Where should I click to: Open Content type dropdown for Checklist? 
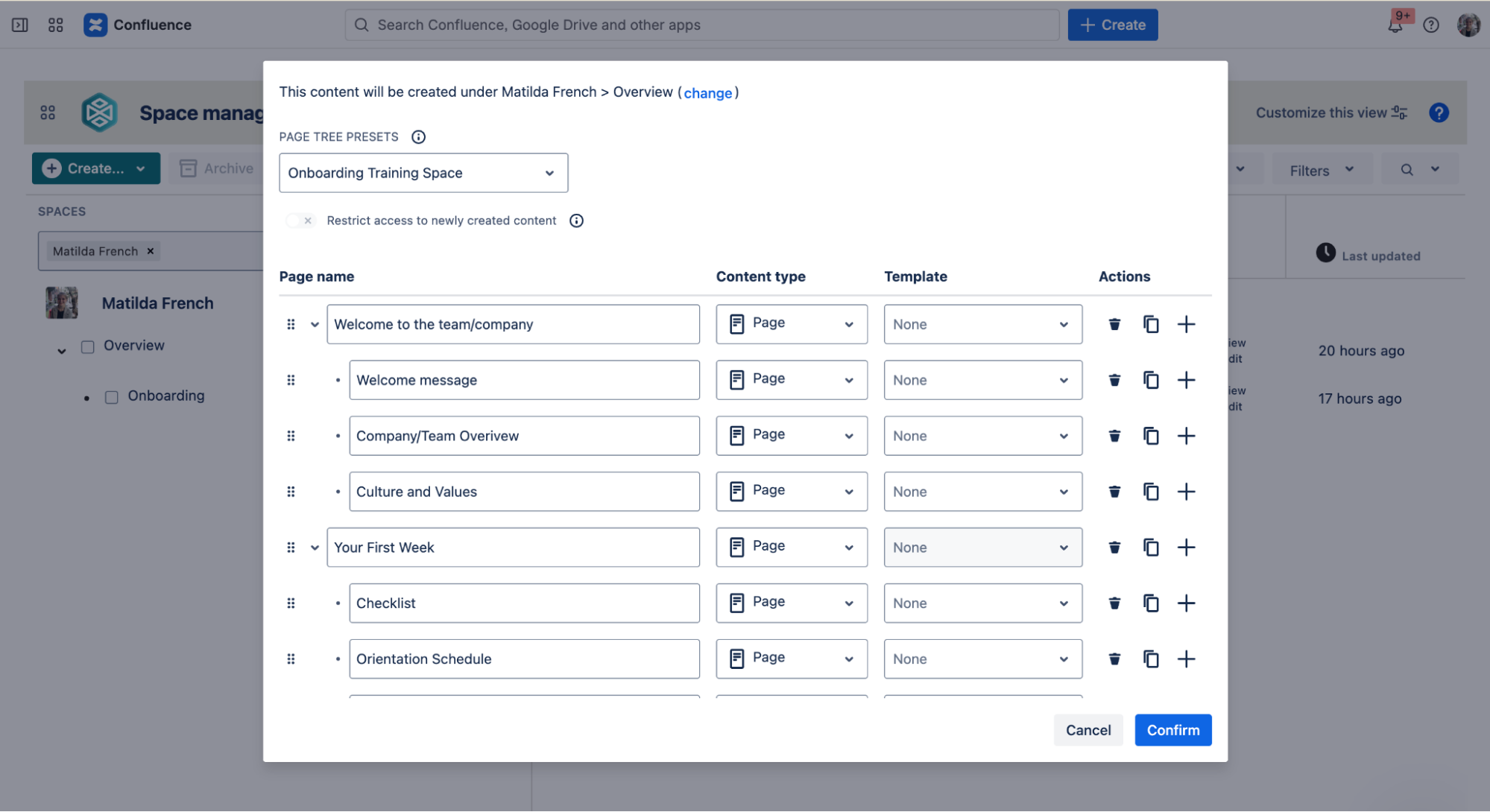pos(792,603)
